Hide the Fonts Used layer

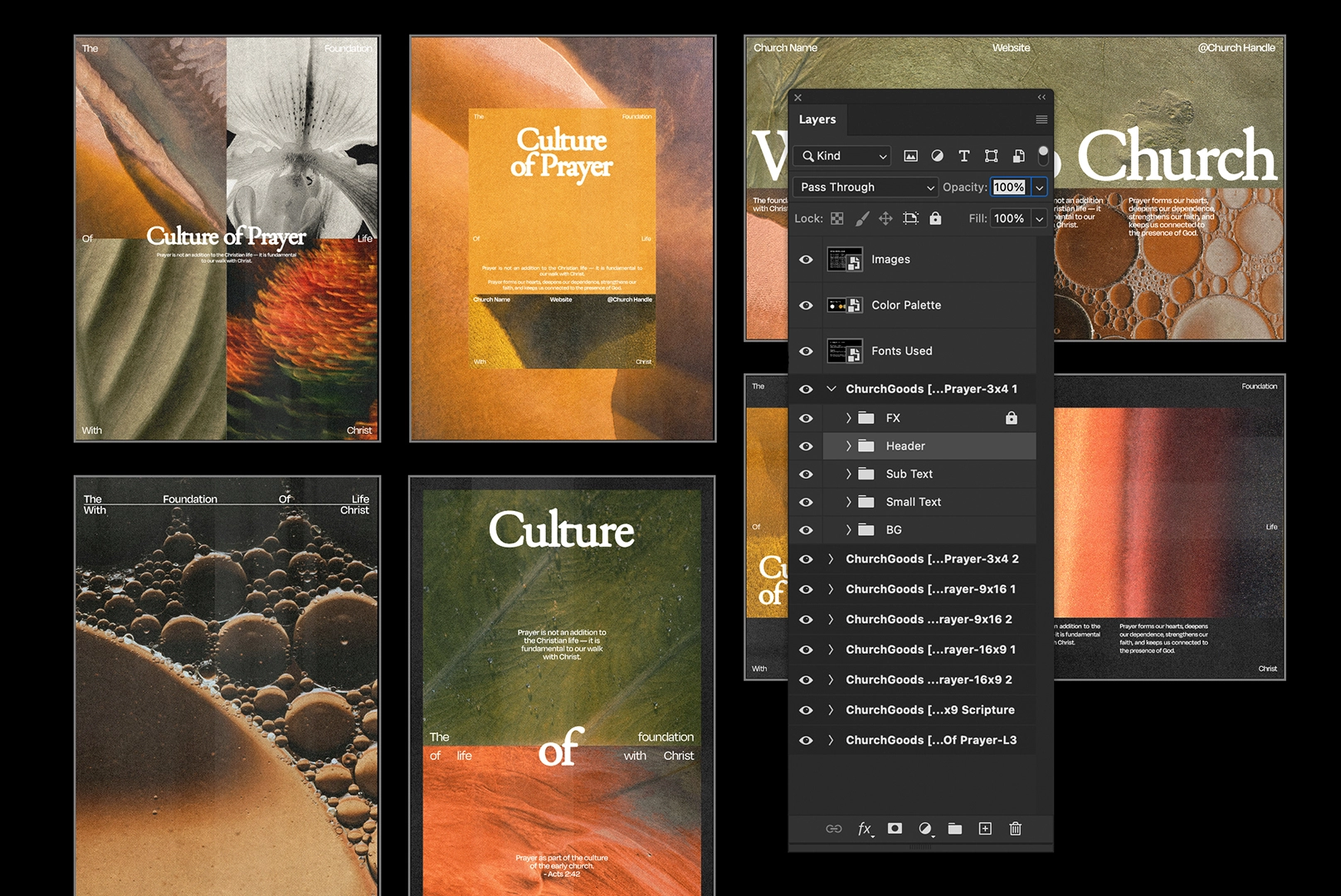coord(806,351)
